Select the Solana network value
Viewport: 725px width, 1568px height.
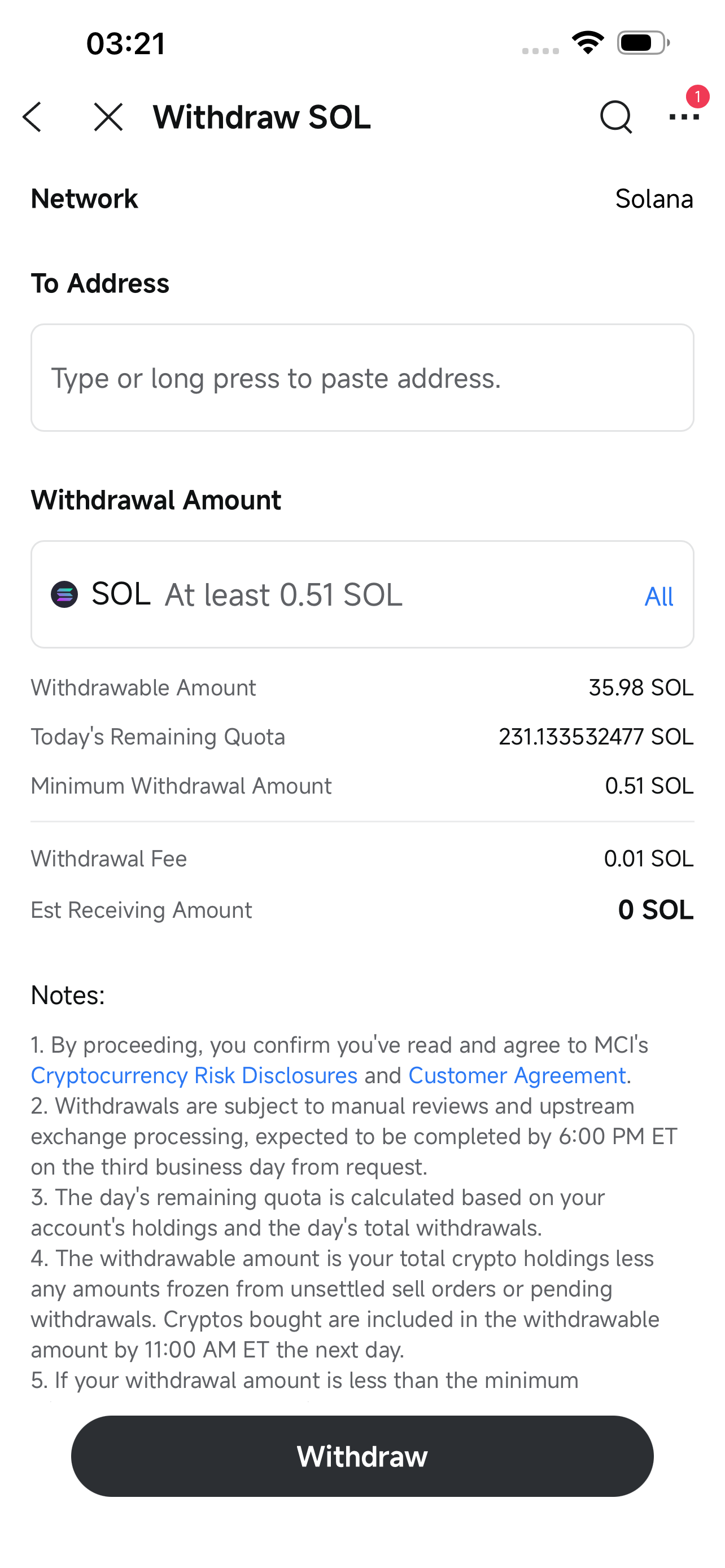[654, 199]
